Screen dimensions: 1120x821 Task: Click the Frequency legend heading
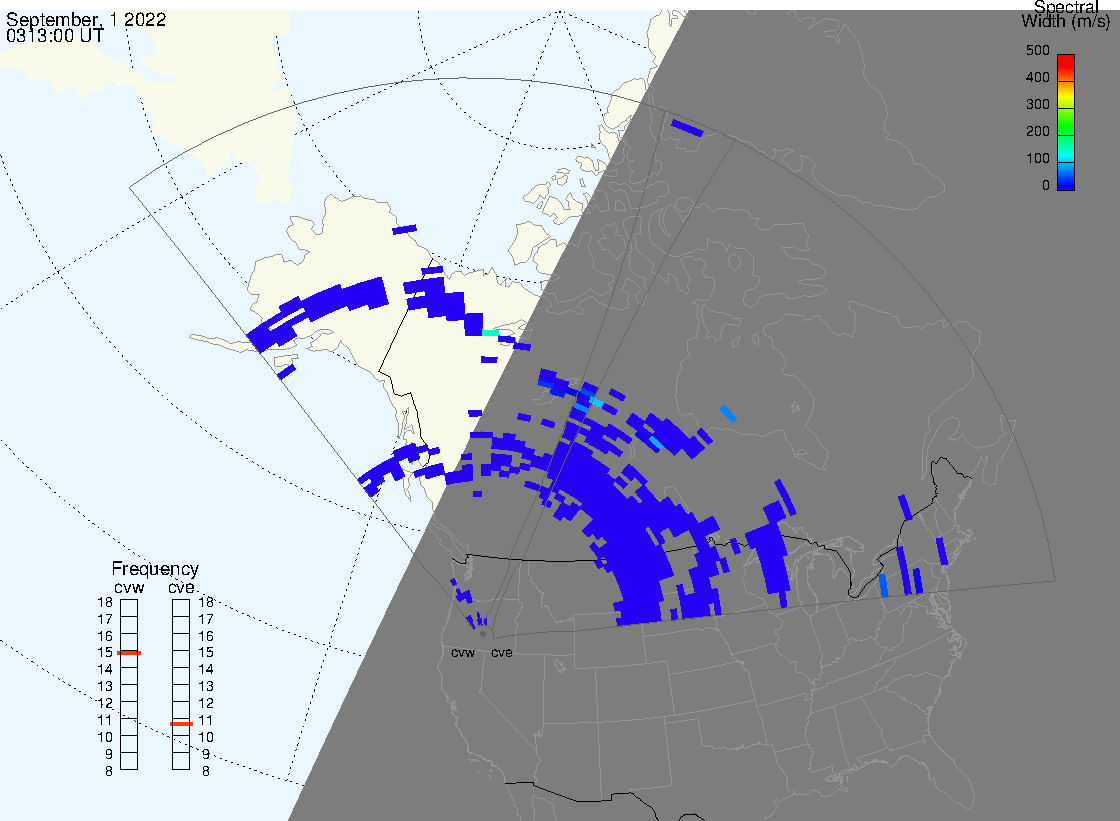[x=155, y=569]
